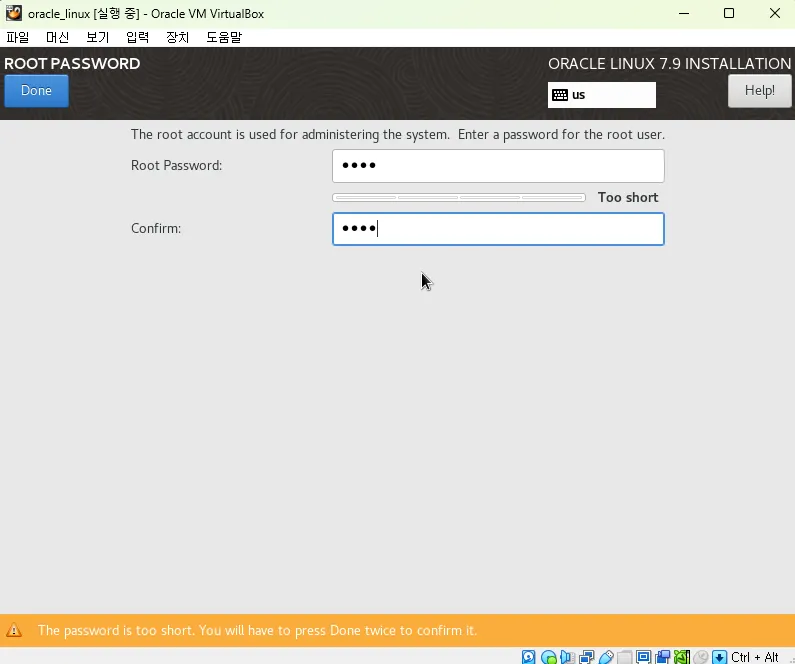Click the warning triangle icon in orange bar
Image resolution: width=795 pixels, height=664 pixels.
click(14, 630)
